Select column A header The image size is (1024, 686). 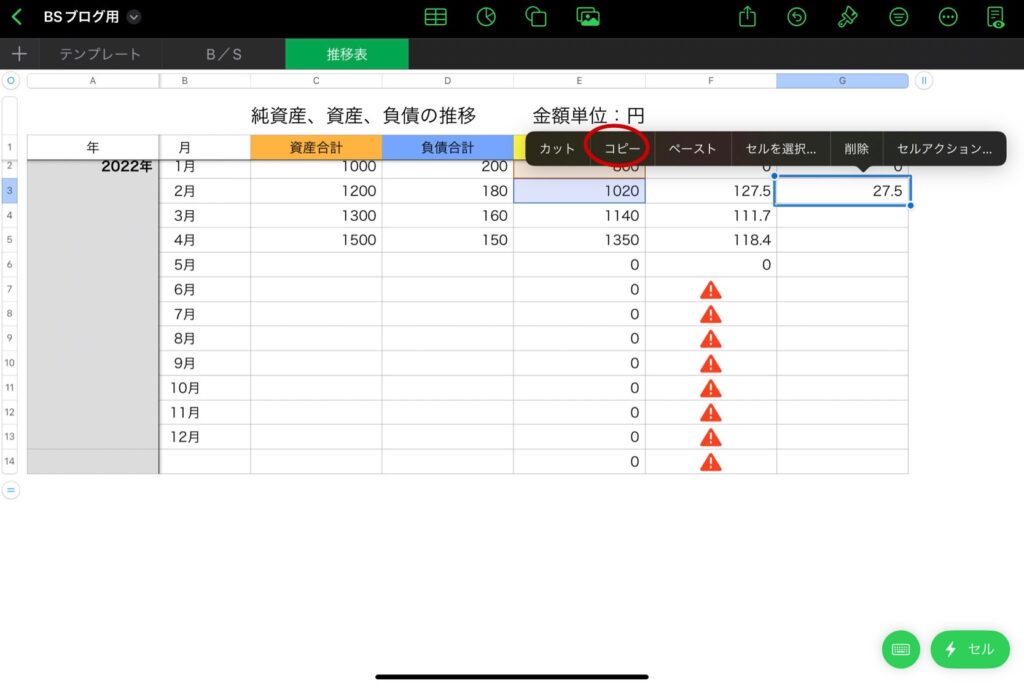coord(93,80)
